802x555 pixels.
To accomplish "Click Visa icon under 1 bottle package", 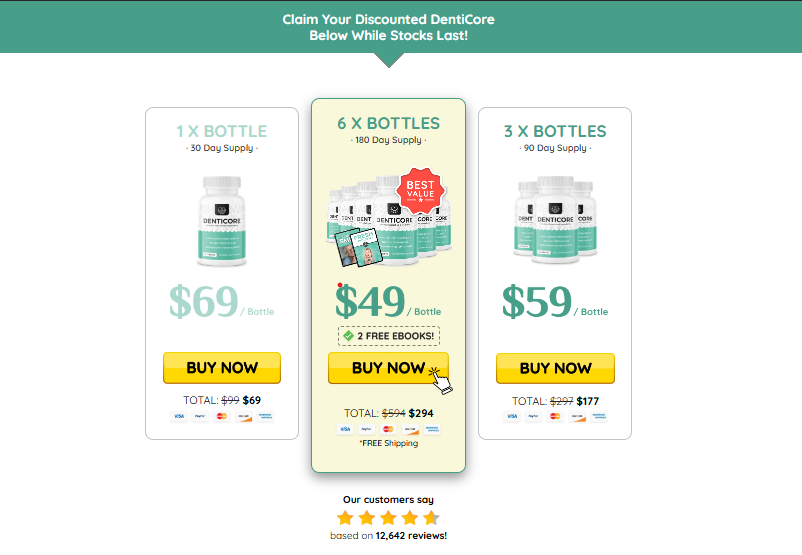I will [x=179, y=416].
